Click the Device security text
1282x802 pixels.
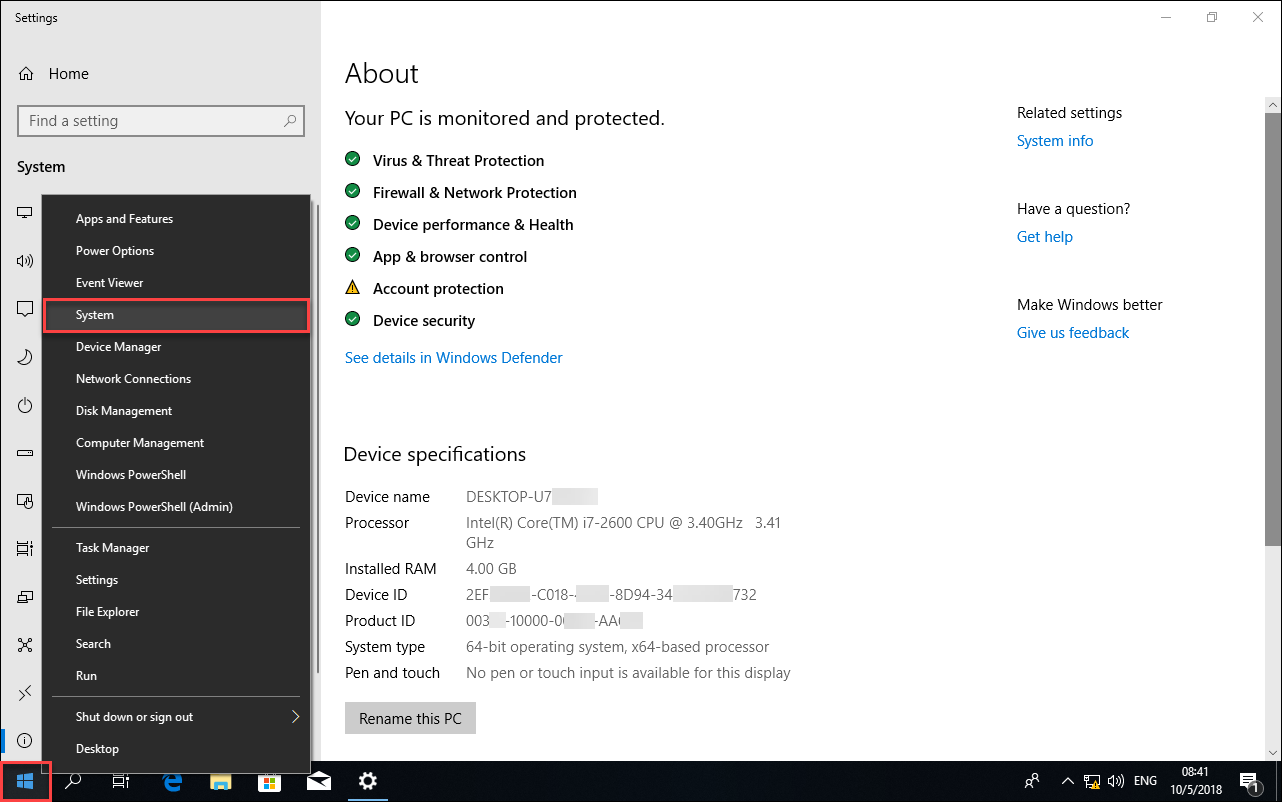coord(424,321)
